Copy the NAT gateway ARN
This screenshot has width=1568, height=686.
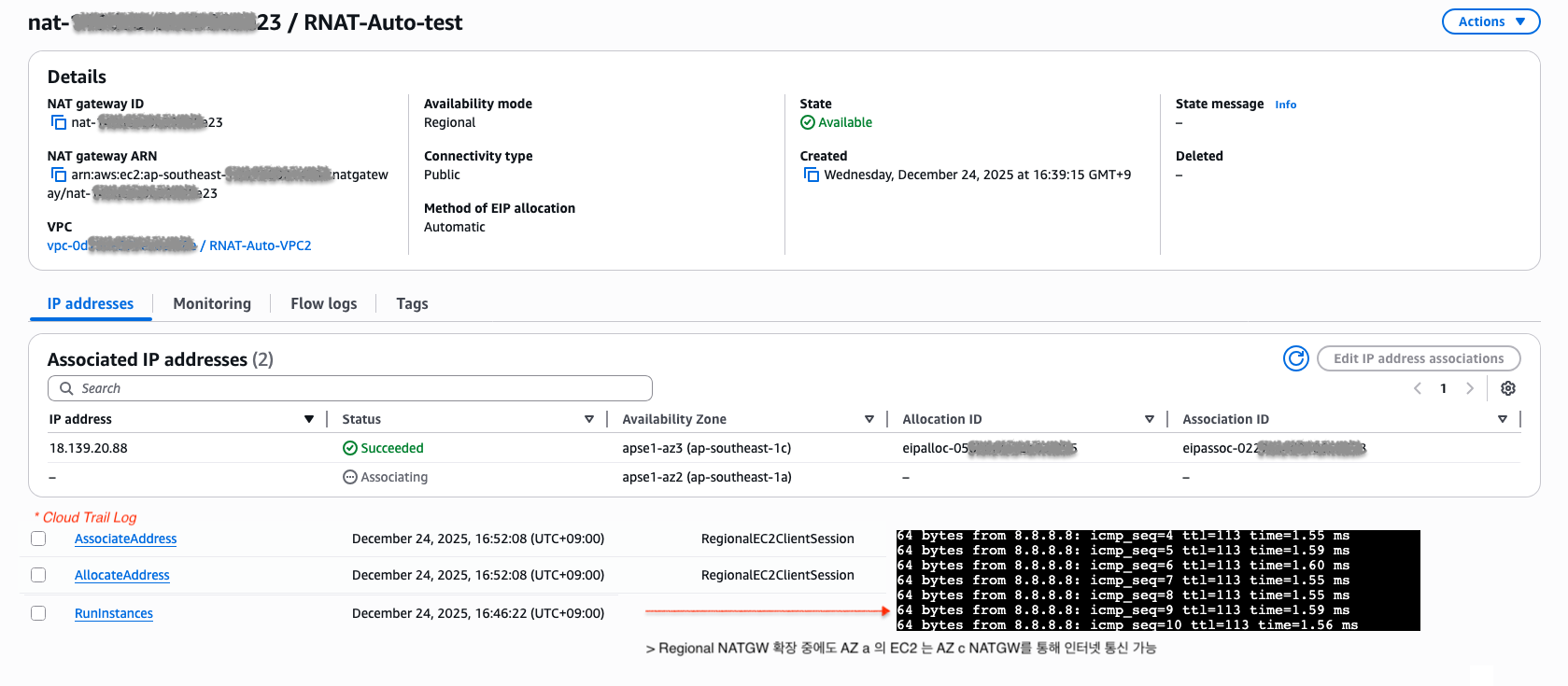(x=59, y=175)
